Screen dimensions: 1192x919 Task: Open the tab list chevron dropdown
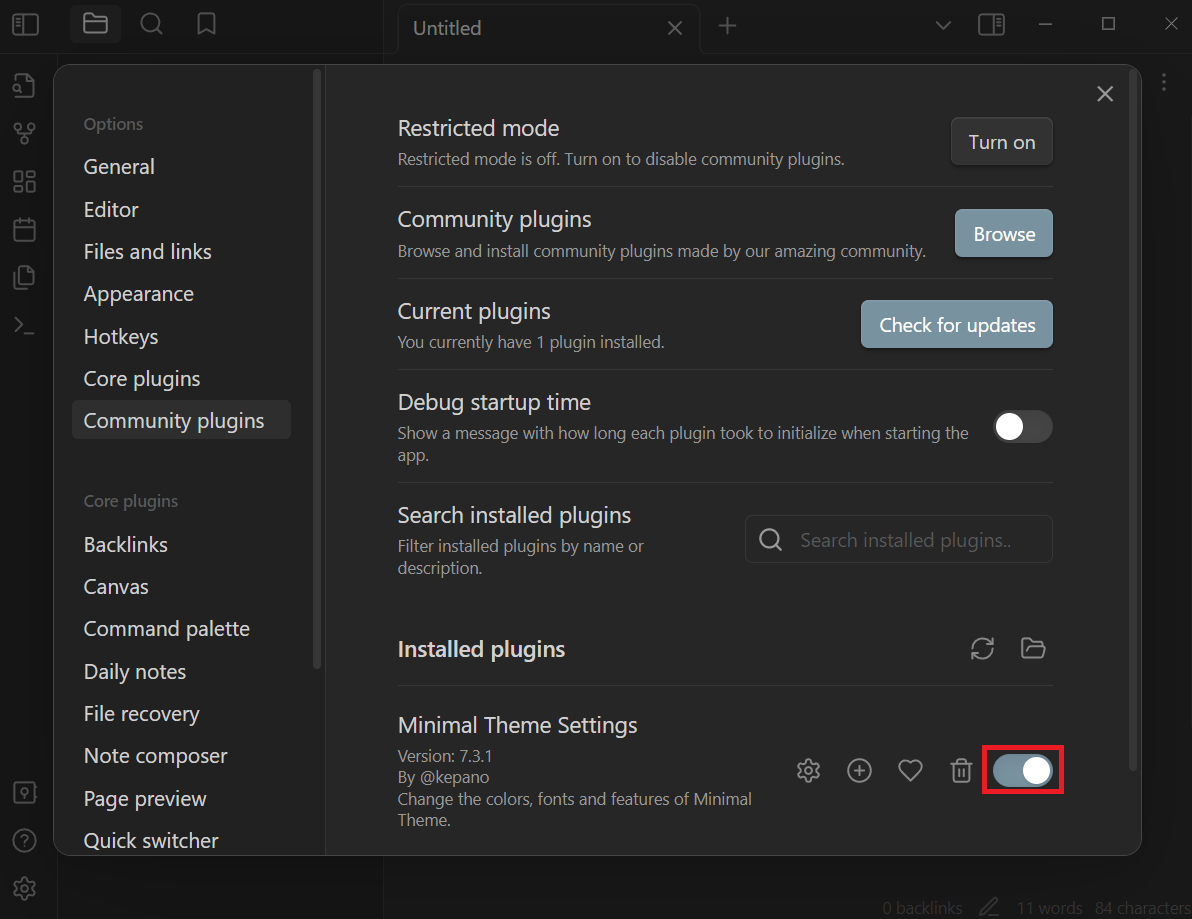click(x=943, y=25)
